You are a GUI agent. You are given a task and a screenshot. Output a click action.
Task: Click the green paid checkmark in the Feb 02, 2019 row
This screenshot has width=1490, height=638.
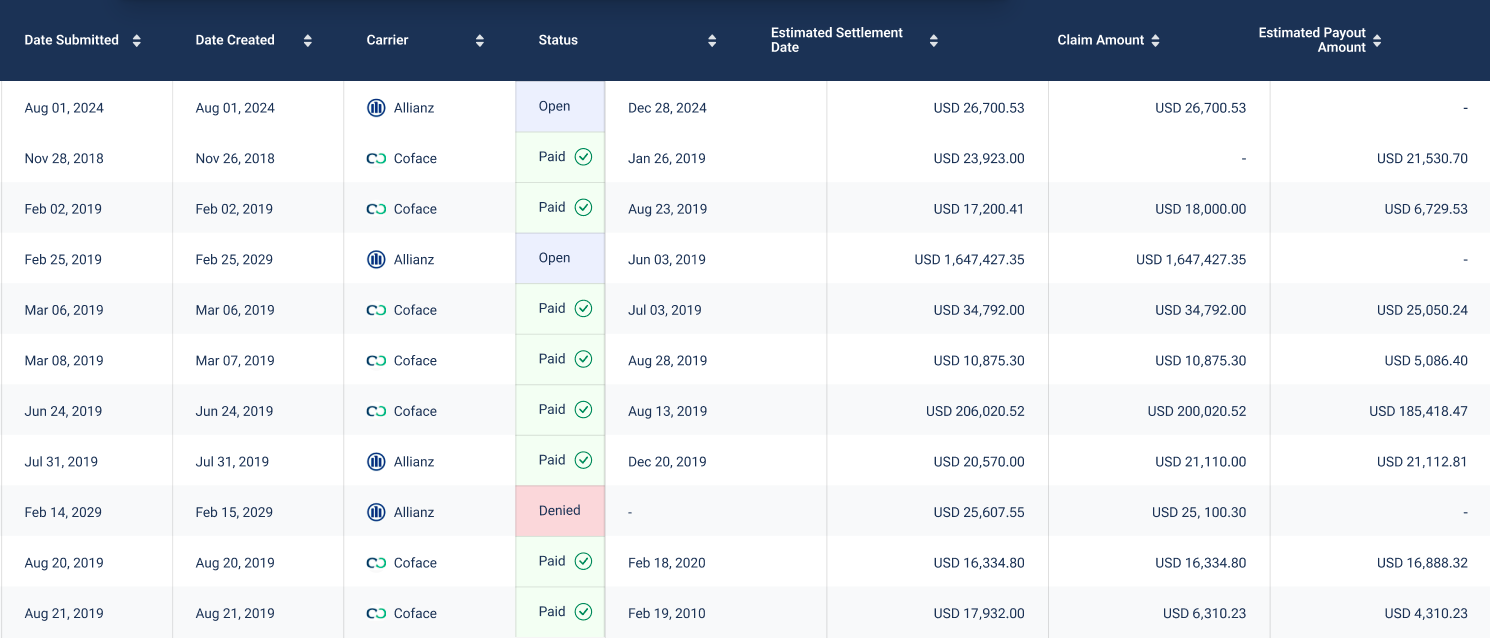coord(583,207)
